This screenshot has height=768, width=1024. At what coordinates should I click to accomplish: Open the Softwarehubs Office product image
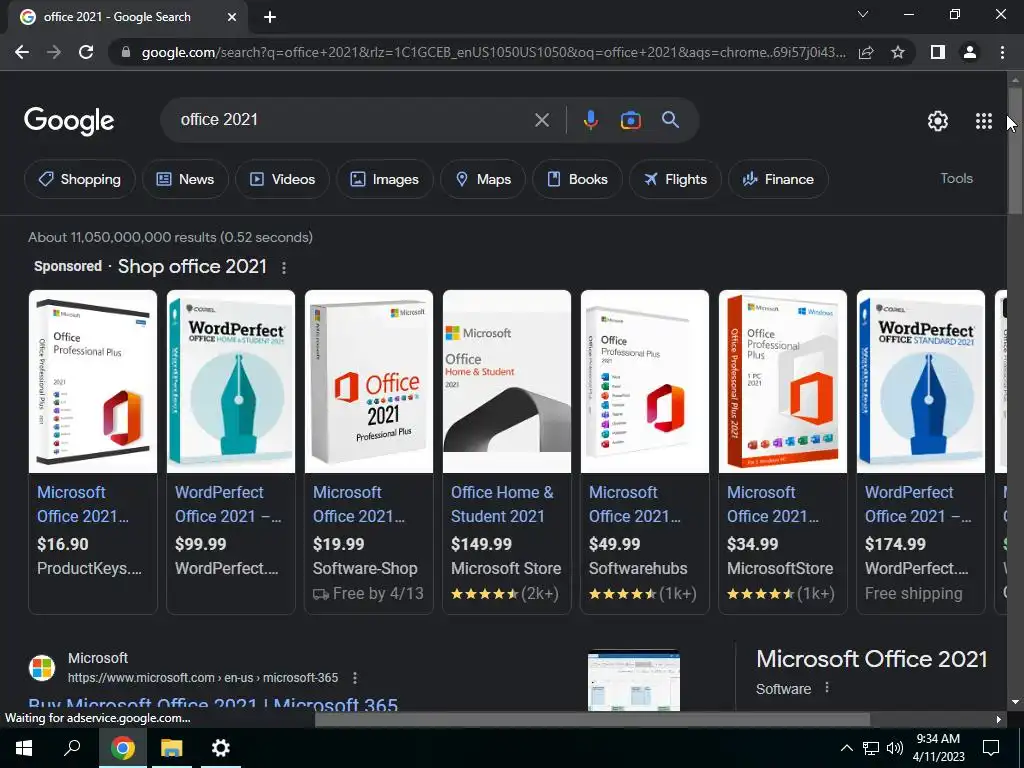click(x=645, y=381)
